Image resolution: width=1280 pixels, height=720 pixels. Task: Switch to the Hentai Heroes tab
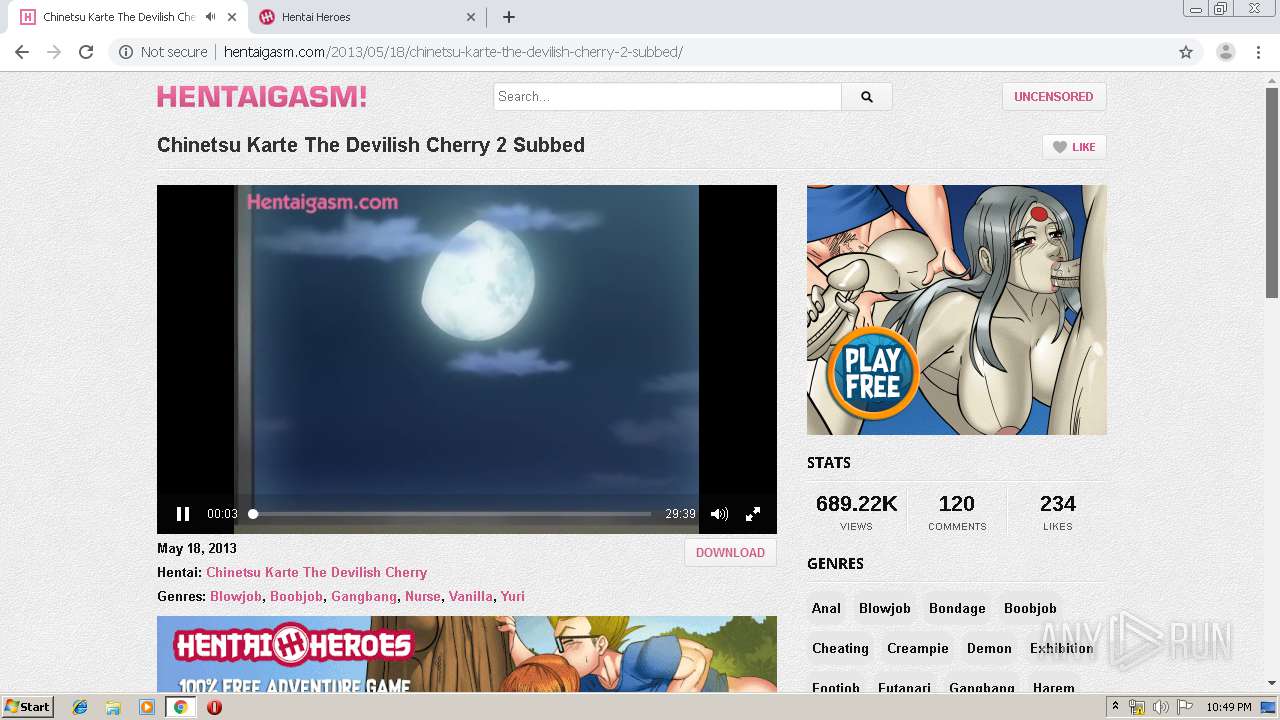coord(368,17)
